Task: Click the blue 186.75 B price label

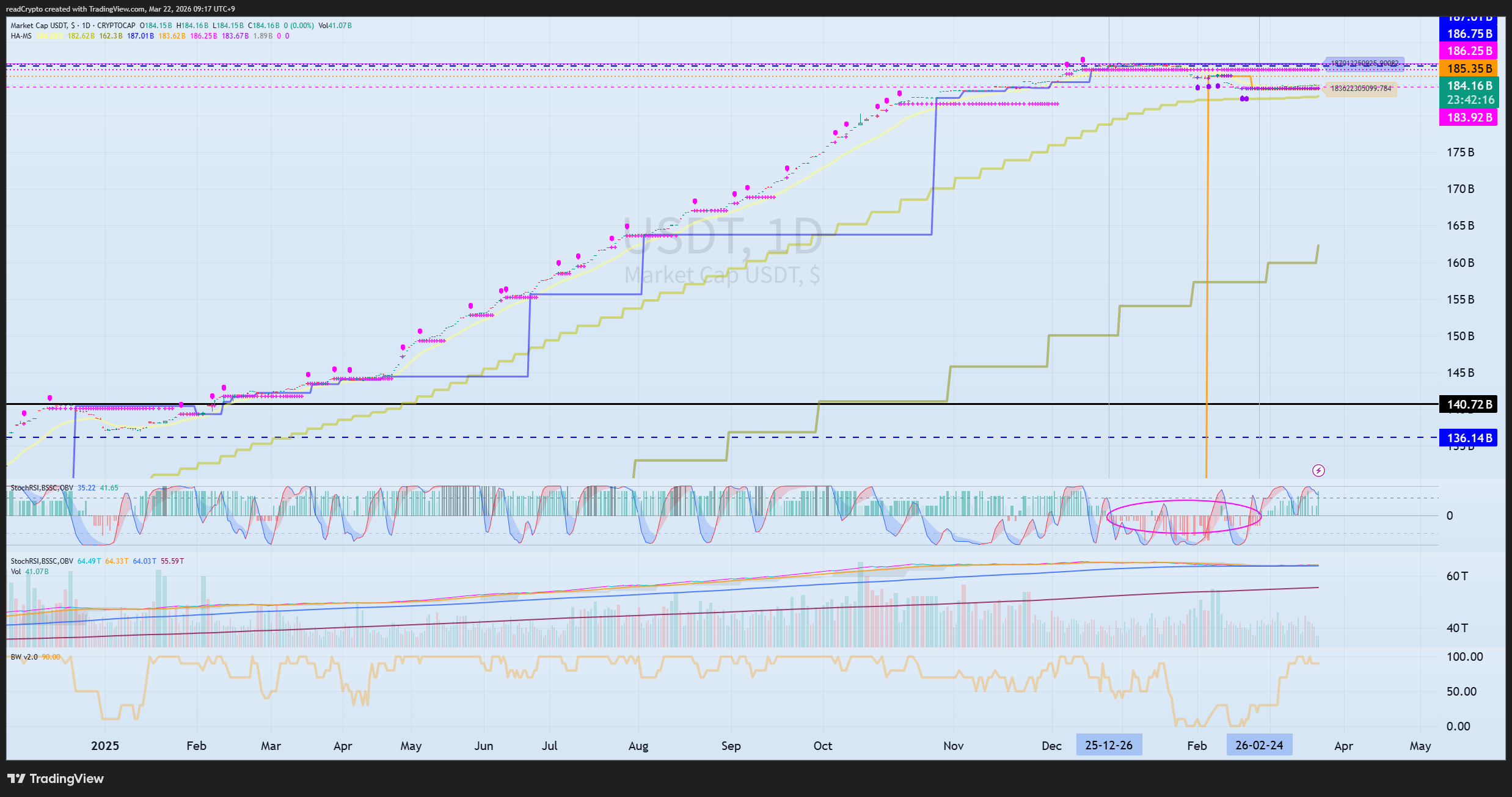Action: (1469, 34)
